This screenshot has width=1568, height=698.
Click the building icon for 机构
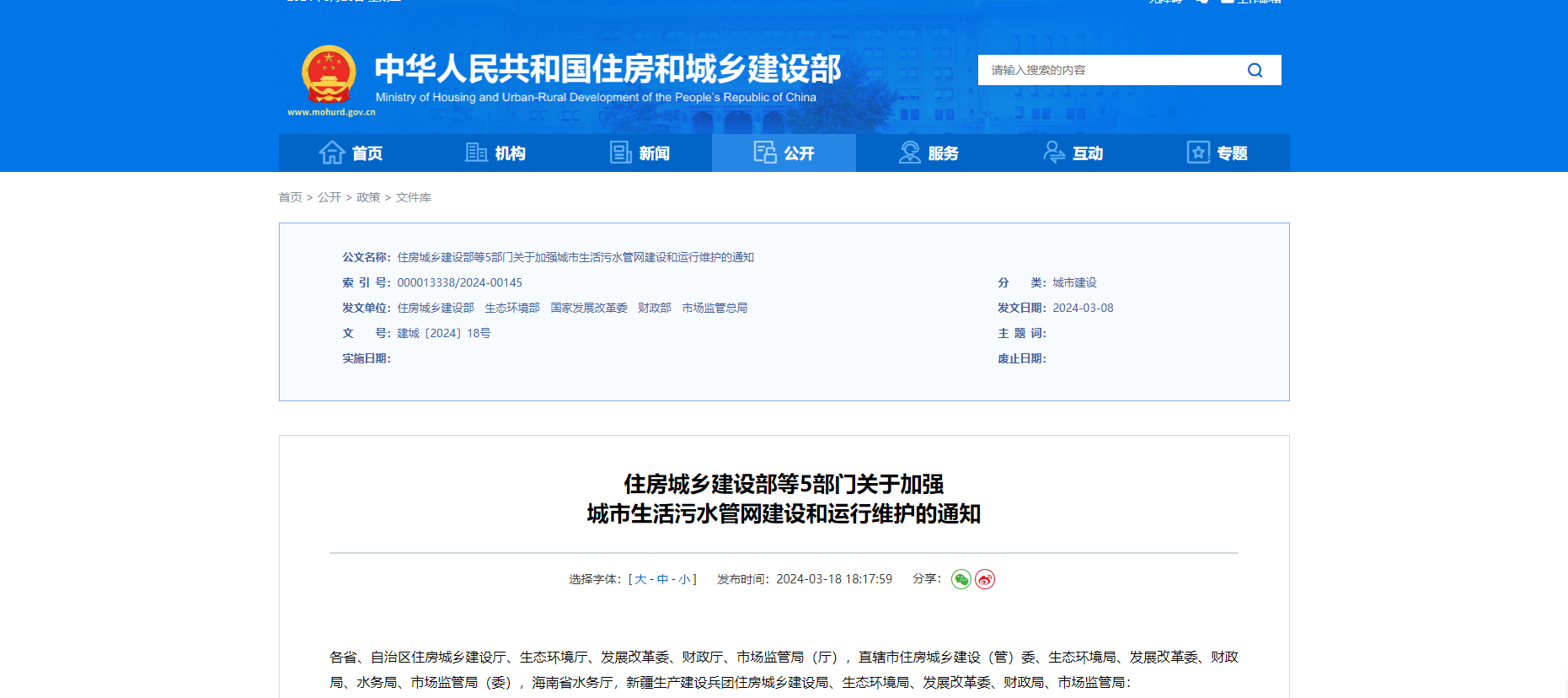click(x=476, y=153)
